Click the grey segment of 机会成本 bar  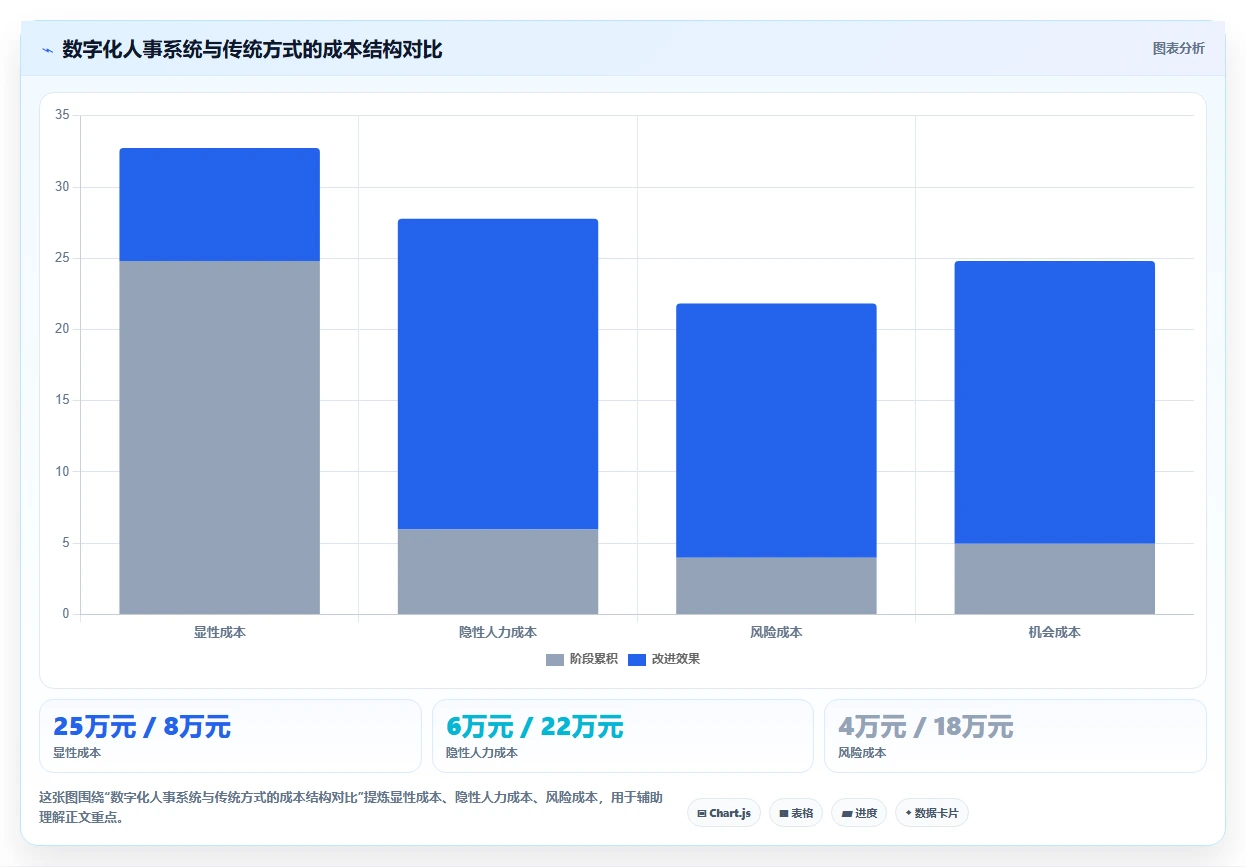(1055, 578)
